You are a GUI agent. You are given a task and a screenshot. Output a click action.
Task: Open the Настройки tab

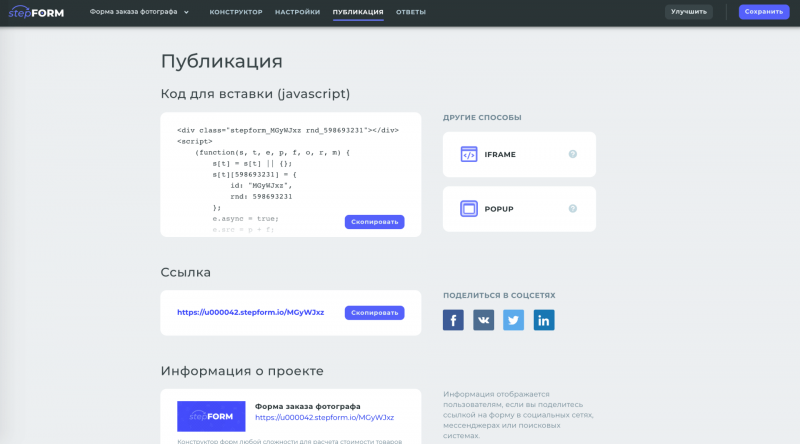click(297, 12)
